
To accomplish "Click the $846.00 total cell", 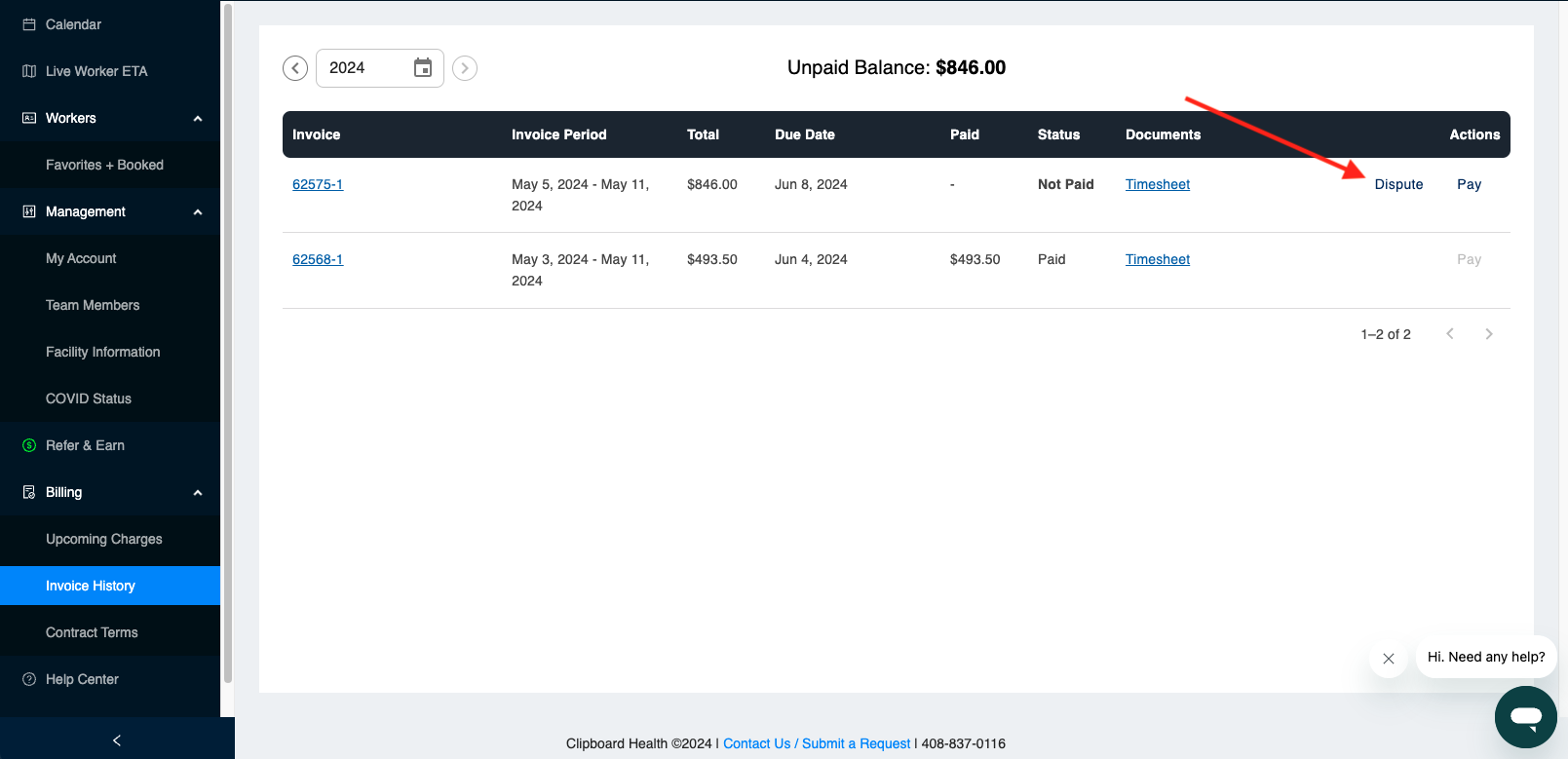I will [x=712, y=184].
